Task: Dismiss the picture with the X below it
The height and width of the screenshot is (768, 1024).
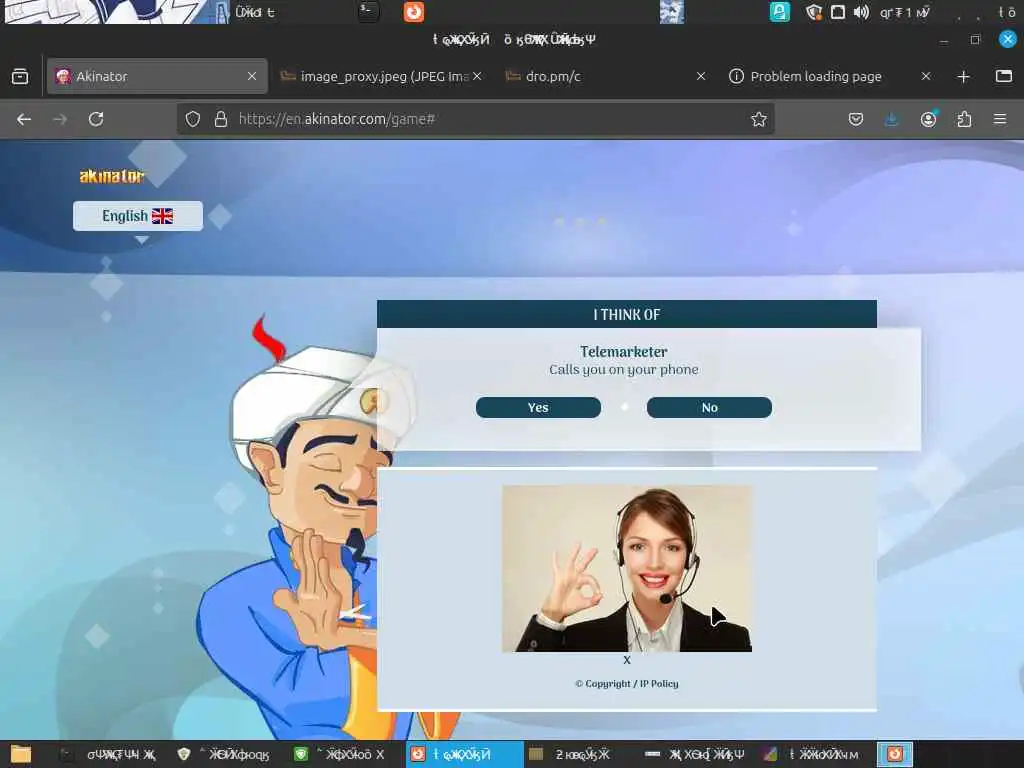Action: coord(627,660)
